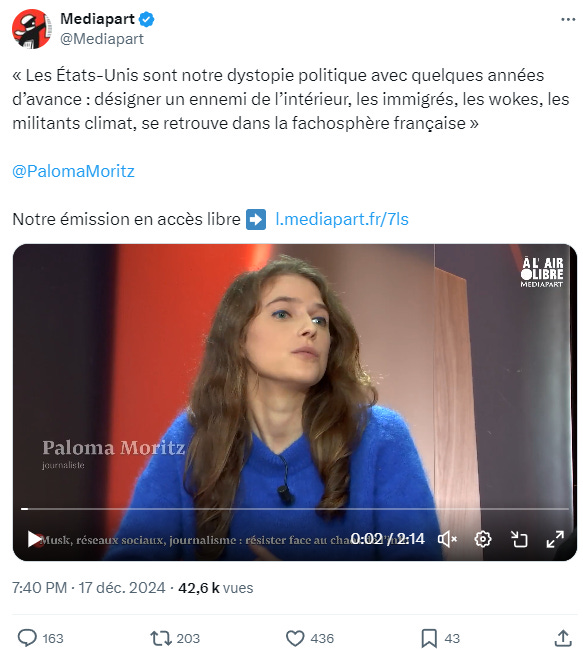The image size is (583, 649).
Task: Click the blue verified badge
Action: pos(146,19)
